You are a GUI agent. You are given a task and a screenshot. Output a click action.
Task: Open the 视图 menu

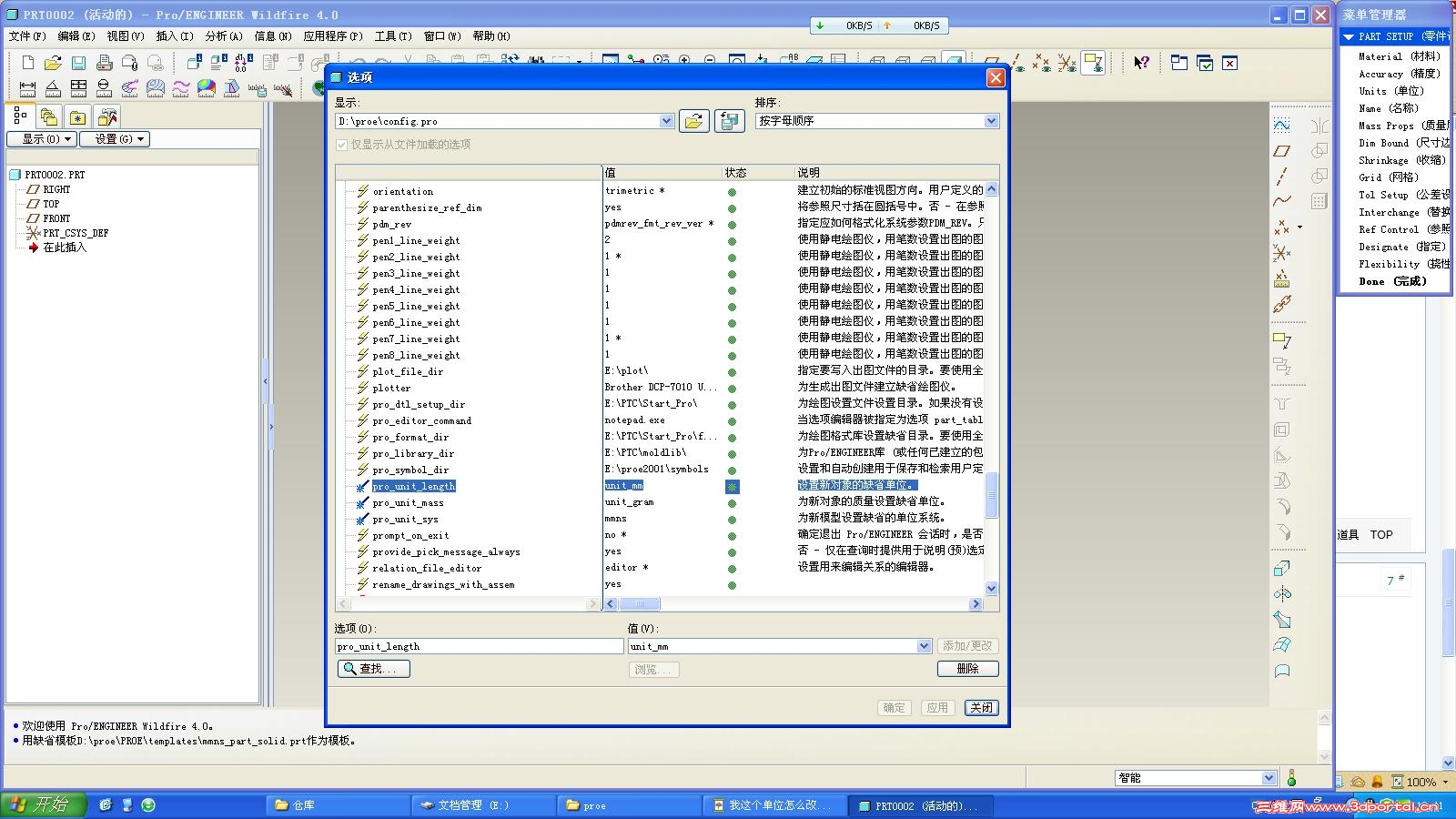click(x=126, y=36)
